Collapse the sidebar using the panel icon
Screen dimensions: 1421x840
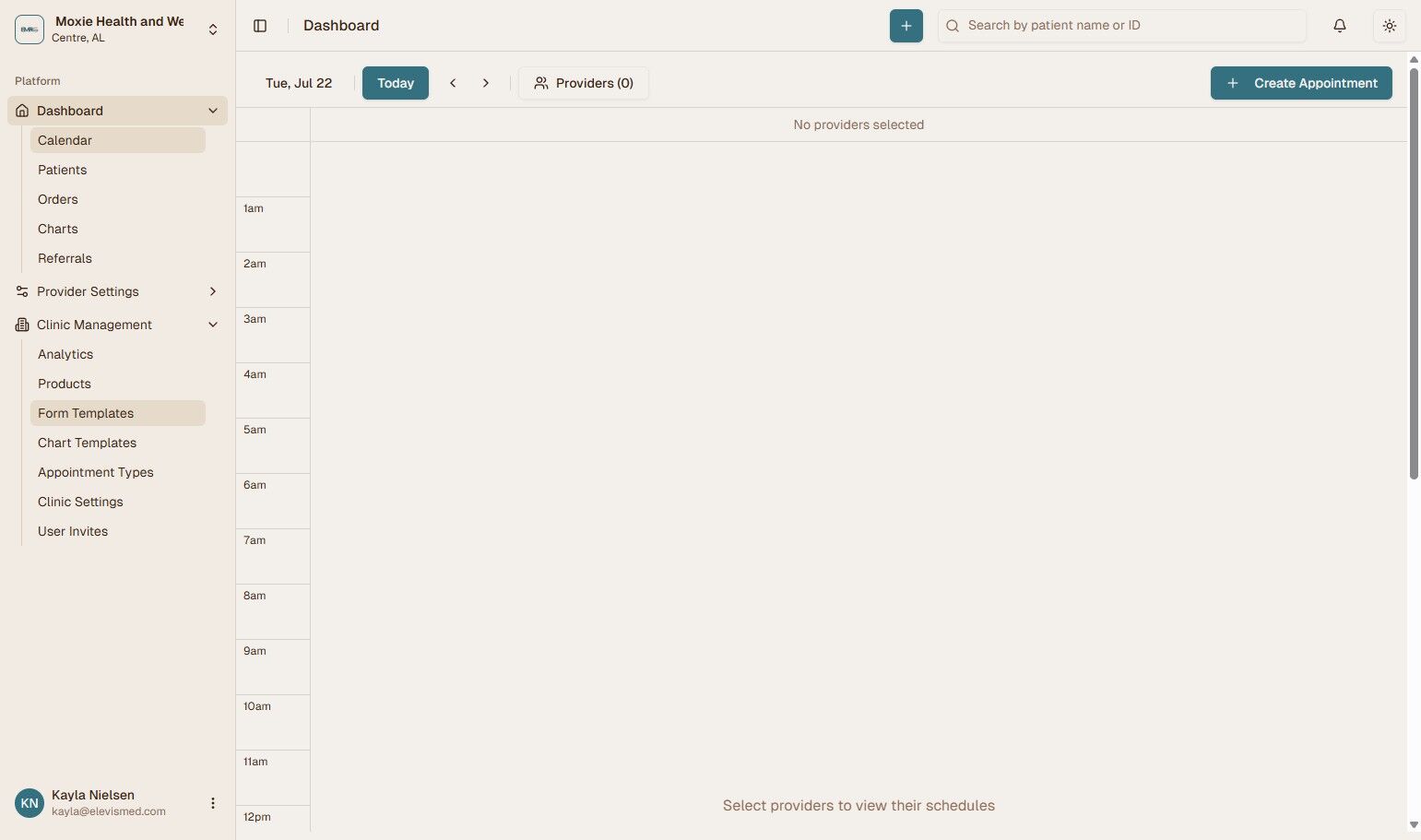pos(260,25)
